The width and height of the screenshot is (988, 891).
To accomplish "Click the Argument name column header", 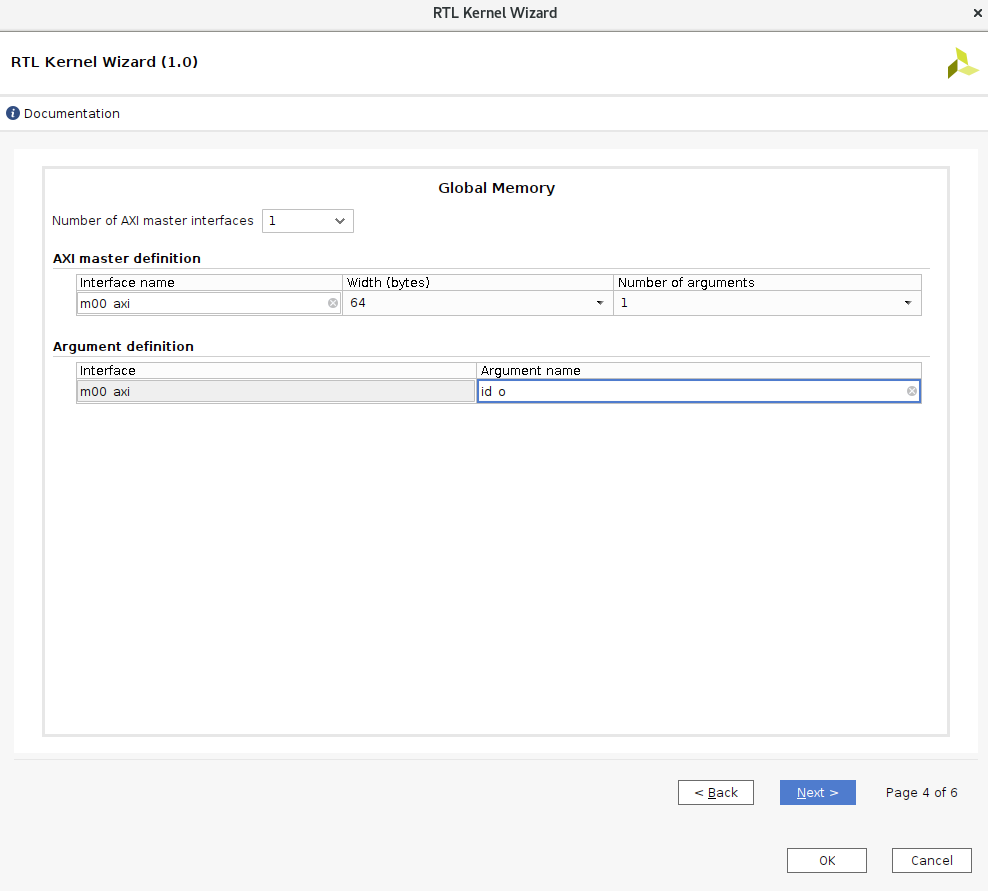I will (x=699, y=371).
